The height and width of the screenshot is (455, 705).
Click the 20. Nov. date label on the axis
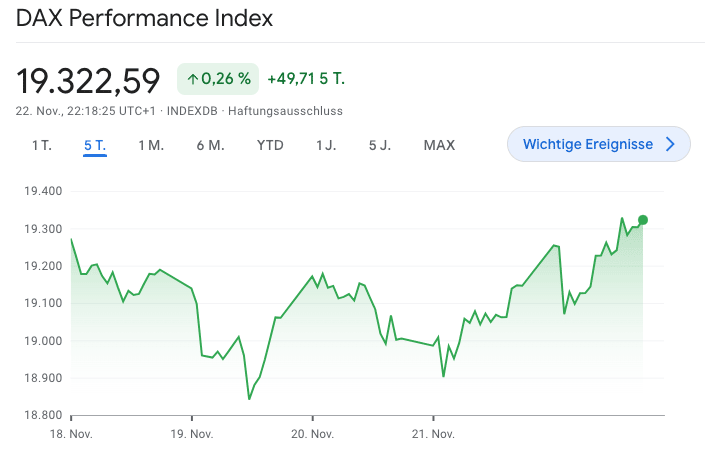(x=311, y=435)
